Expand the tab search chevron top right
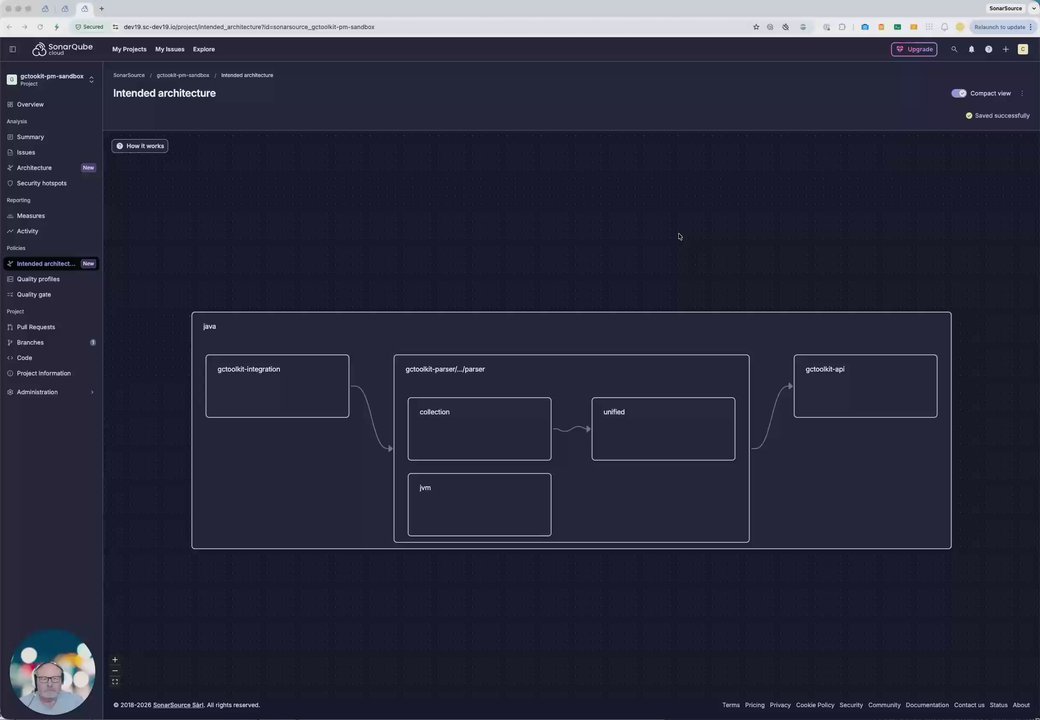1040x720 pixels. click(x=1033, y=9)
